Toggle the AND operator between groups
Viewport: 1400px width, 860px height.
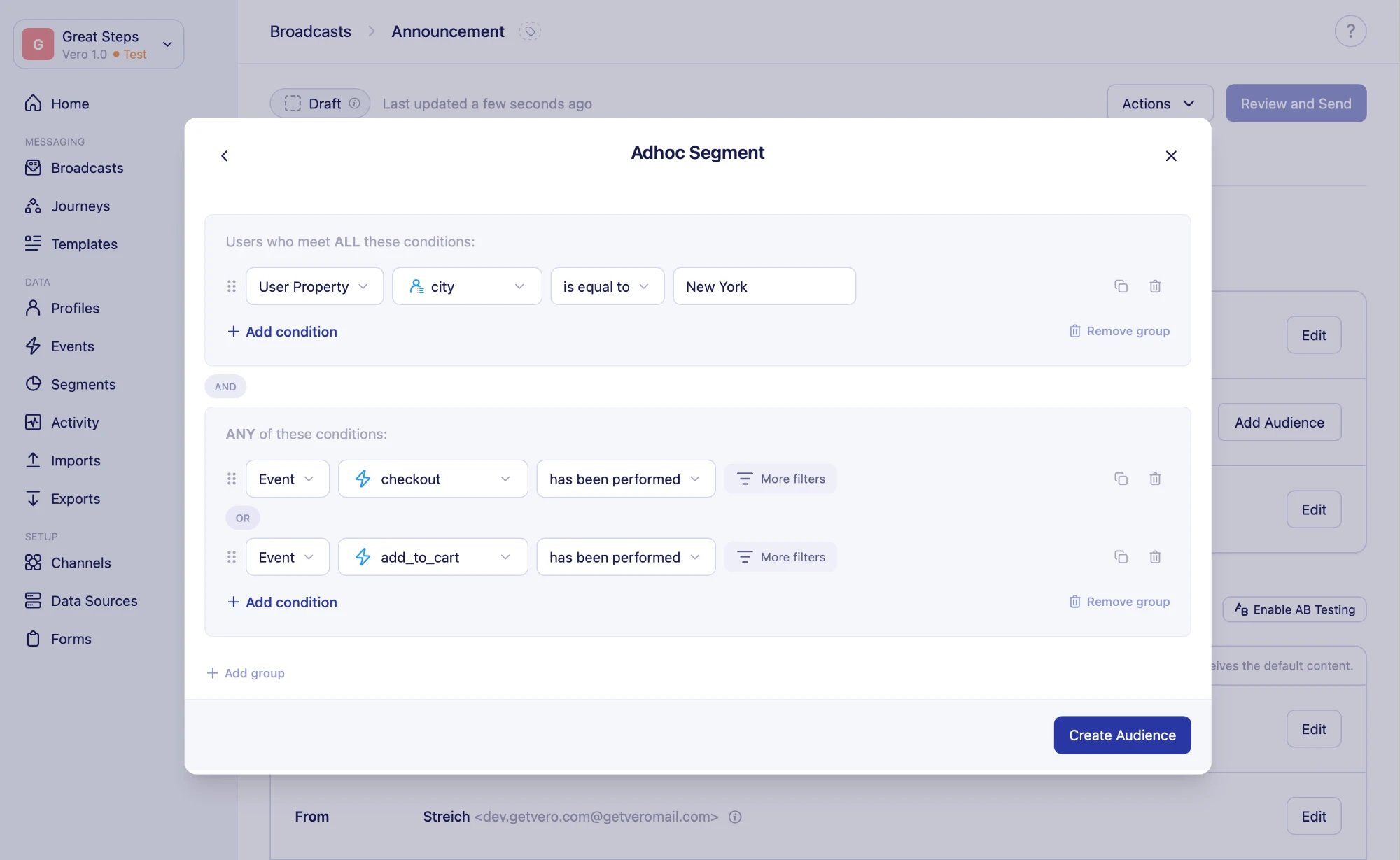click(225, 386)
